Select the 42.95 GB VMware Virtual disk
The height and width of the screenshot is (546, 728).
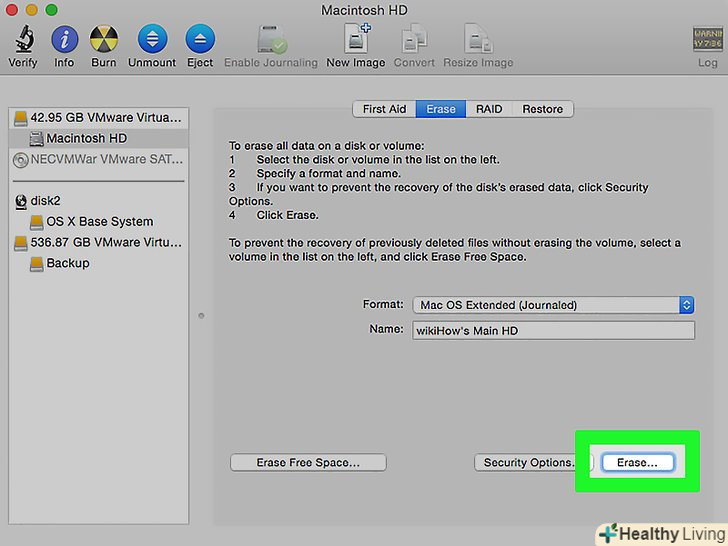[x=98, y=118]
